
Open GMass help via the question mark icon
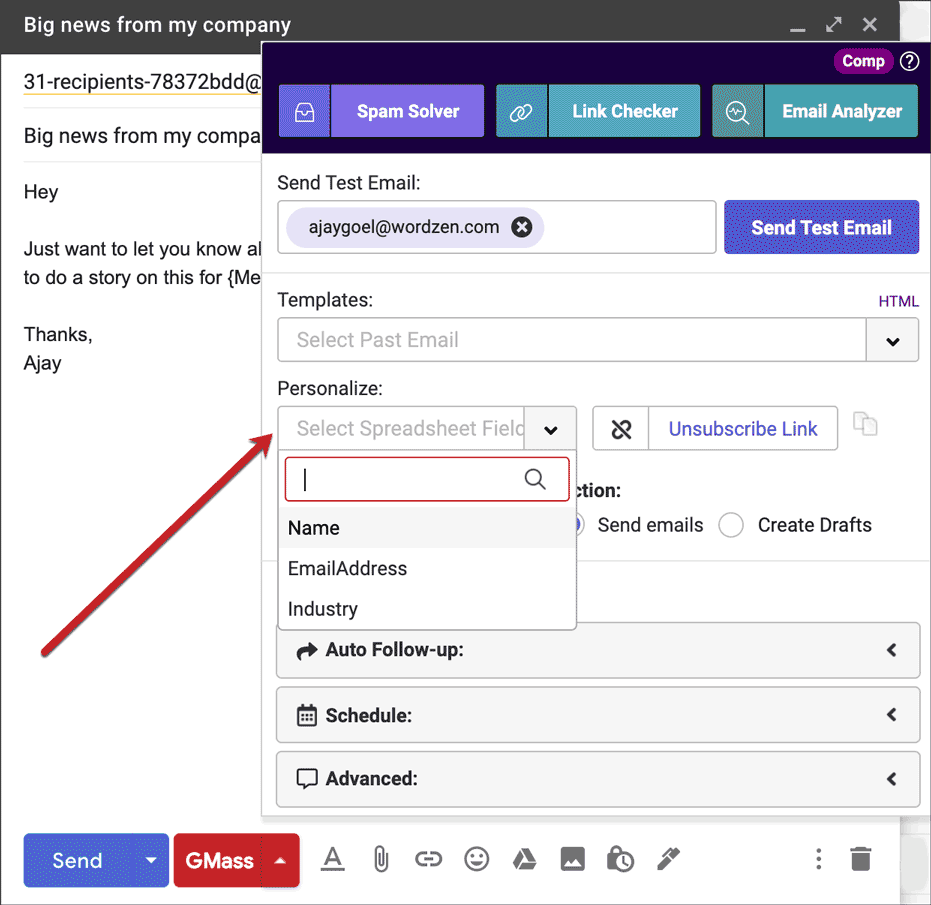point(908,61)
